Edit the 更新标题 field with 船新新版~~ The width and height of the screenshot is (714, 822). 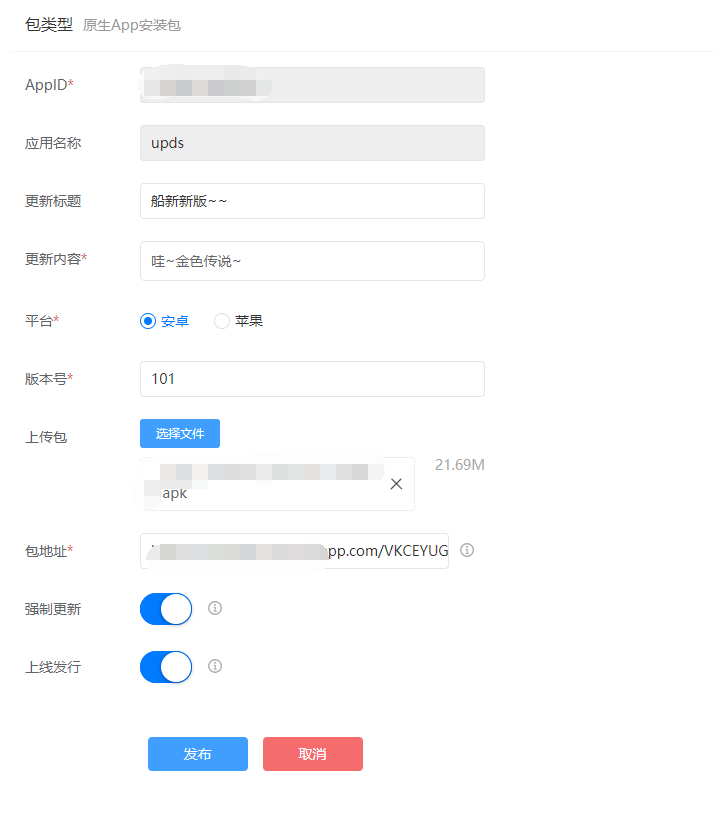click(x=312, y=201)
